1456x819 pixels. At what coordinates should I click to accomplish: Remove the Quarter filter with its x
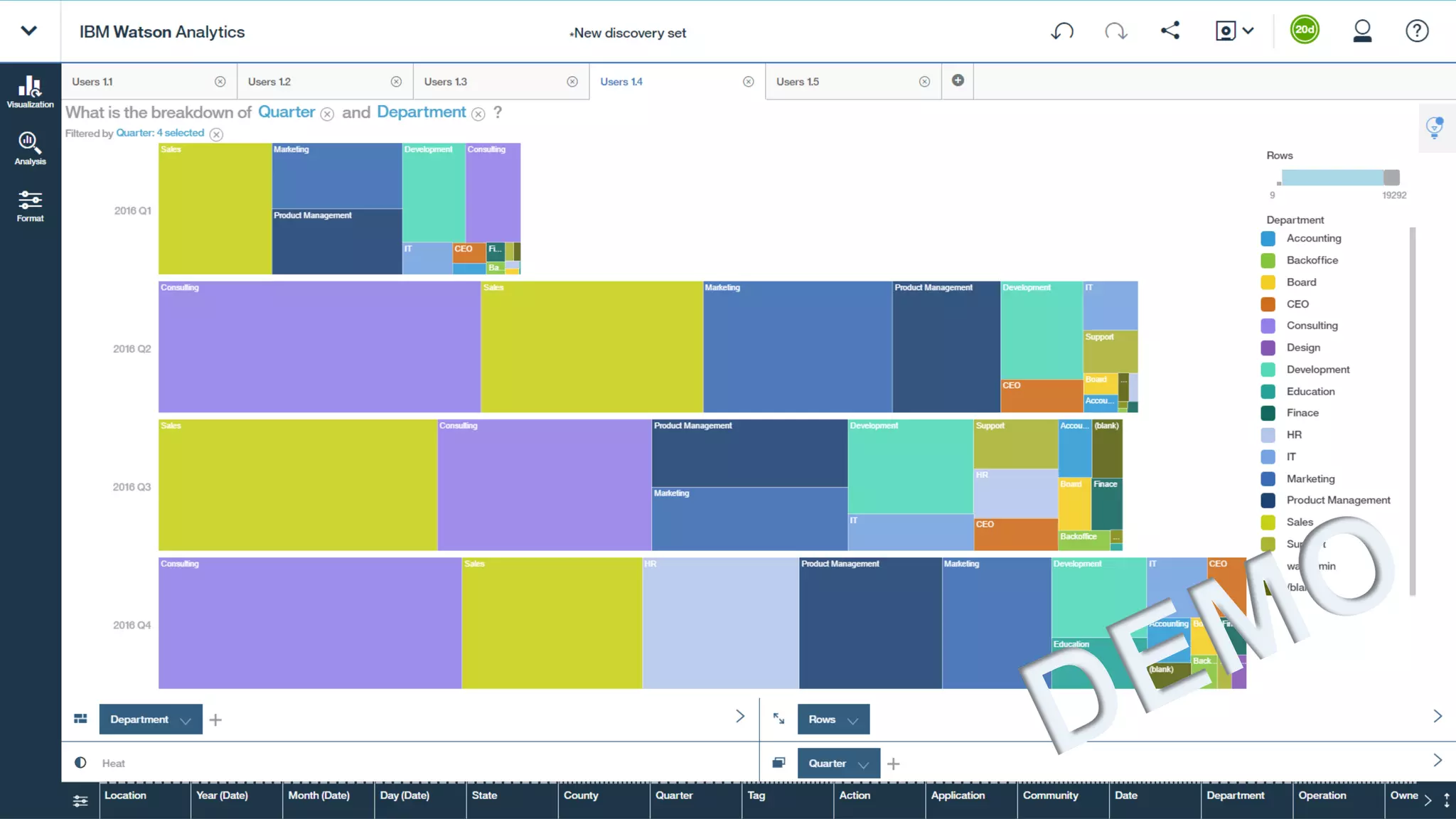point(217,134)
